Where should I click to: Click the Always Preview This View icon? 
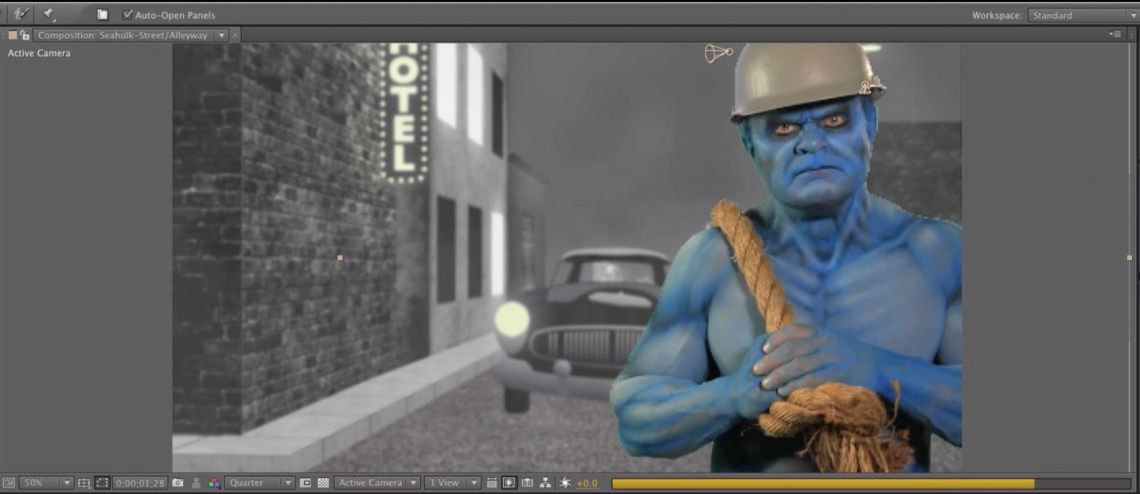pyautogui.click(x=8, y=482)
